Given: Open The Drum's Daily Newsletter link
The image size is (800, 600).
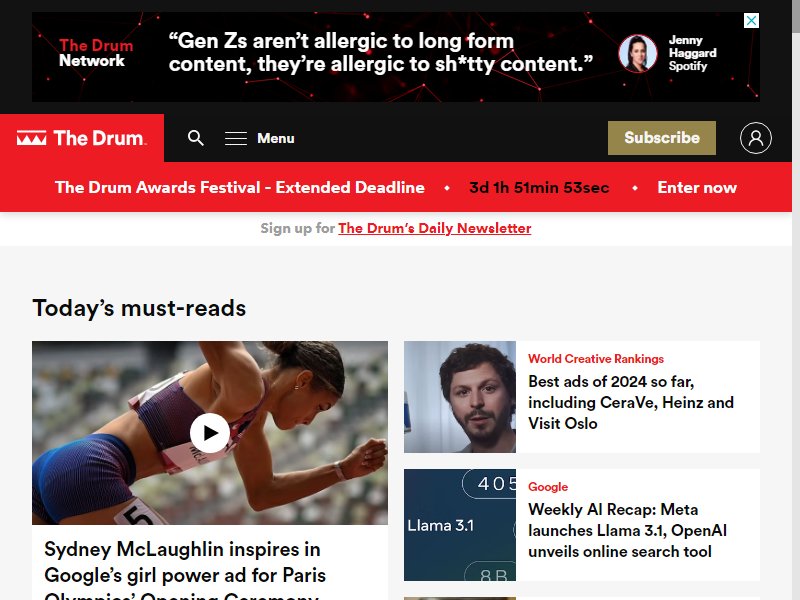Looking at the screenshot, I should [x=434, y=228].
